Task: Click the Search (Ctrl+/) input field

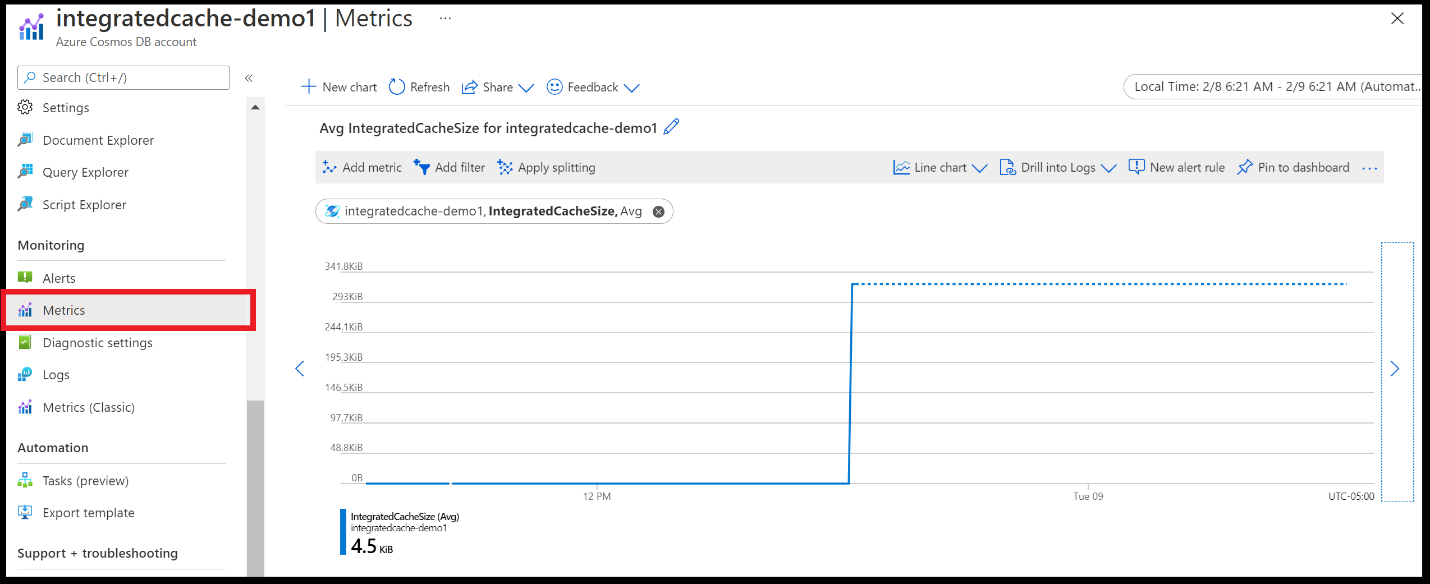Action: tap(122, 77)
